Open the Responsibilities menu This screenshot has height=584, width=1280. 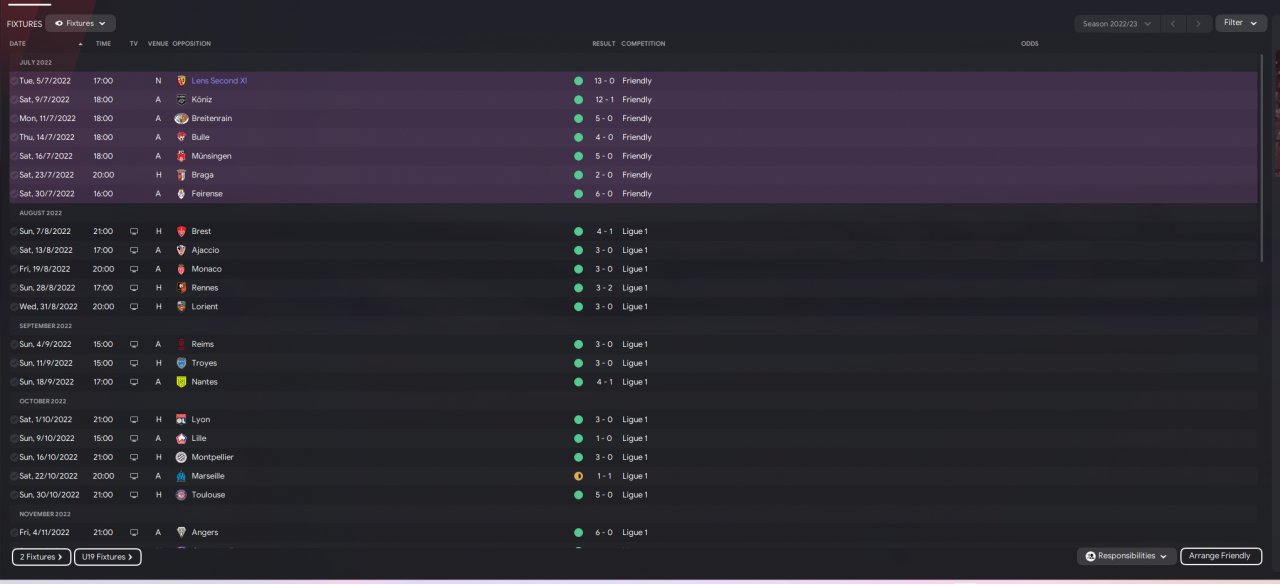[1126, 556]
